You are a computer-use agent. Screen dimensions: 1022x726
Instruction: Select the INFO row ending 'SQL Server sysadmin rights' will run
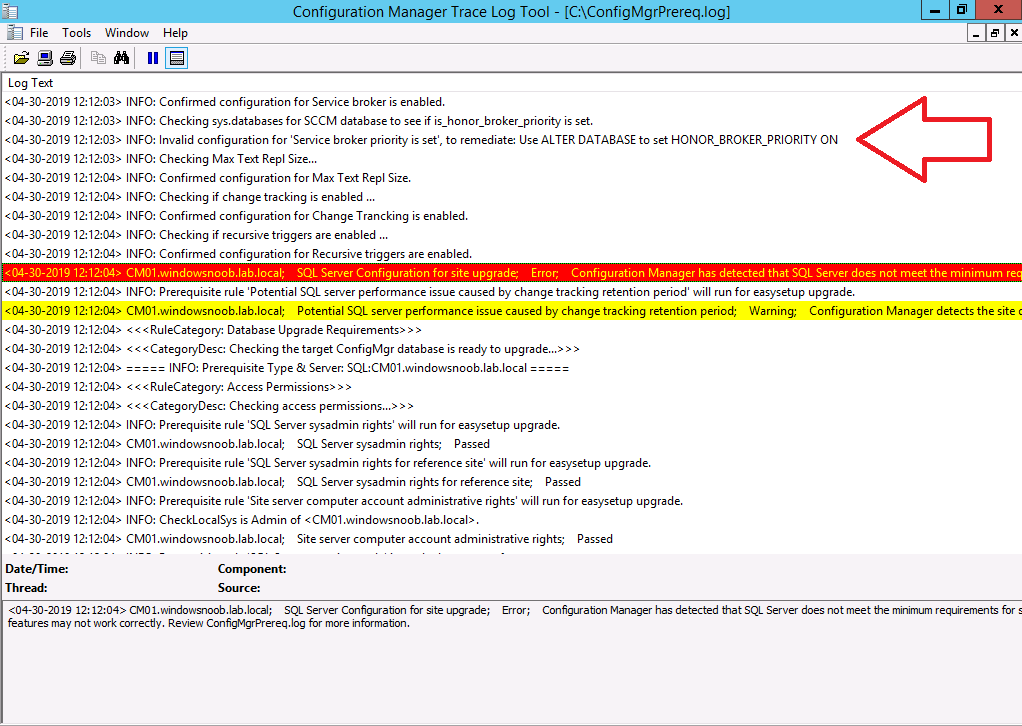pyautogui.click(x=512, y=425)
